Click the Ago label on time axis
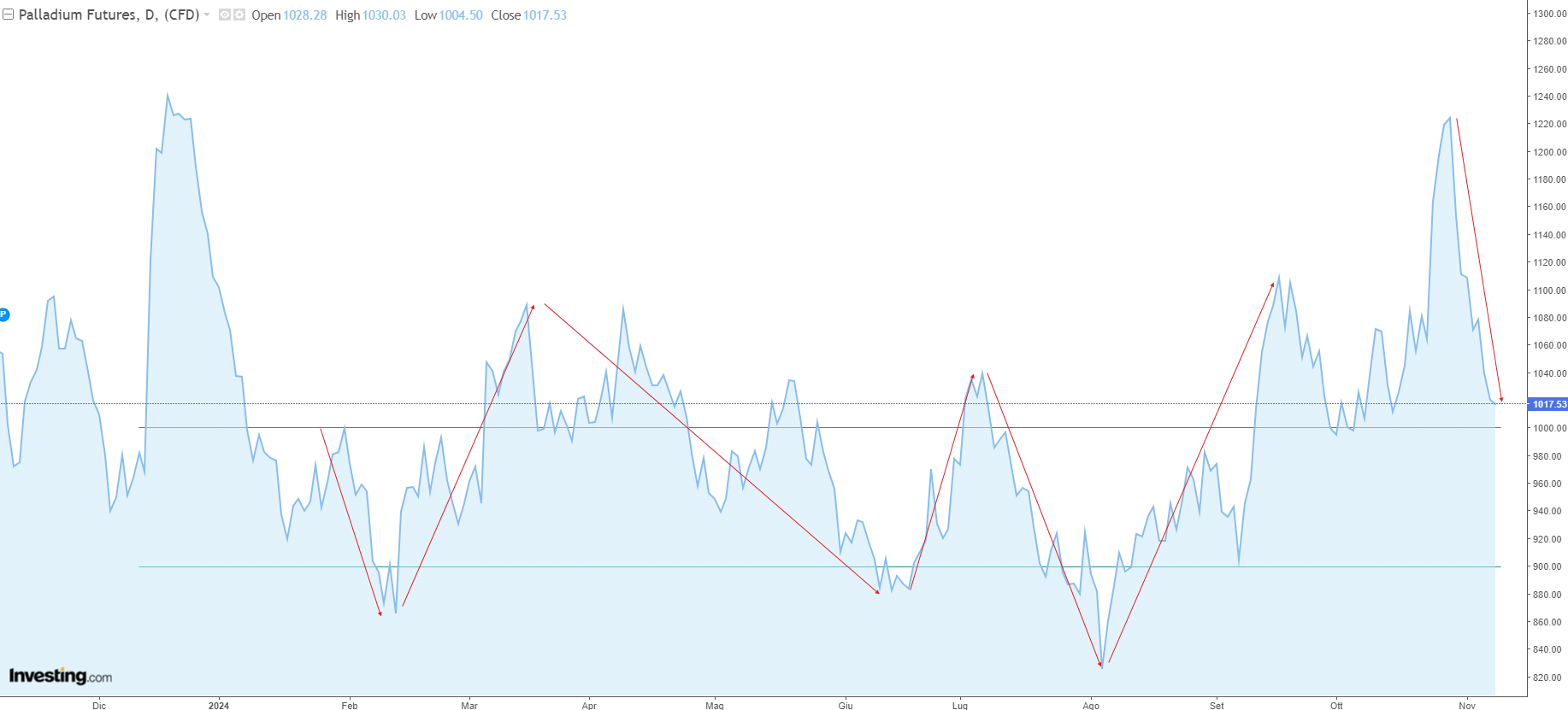The height and width of the screenshot is (710, 1568). [x=1091, y=705]
